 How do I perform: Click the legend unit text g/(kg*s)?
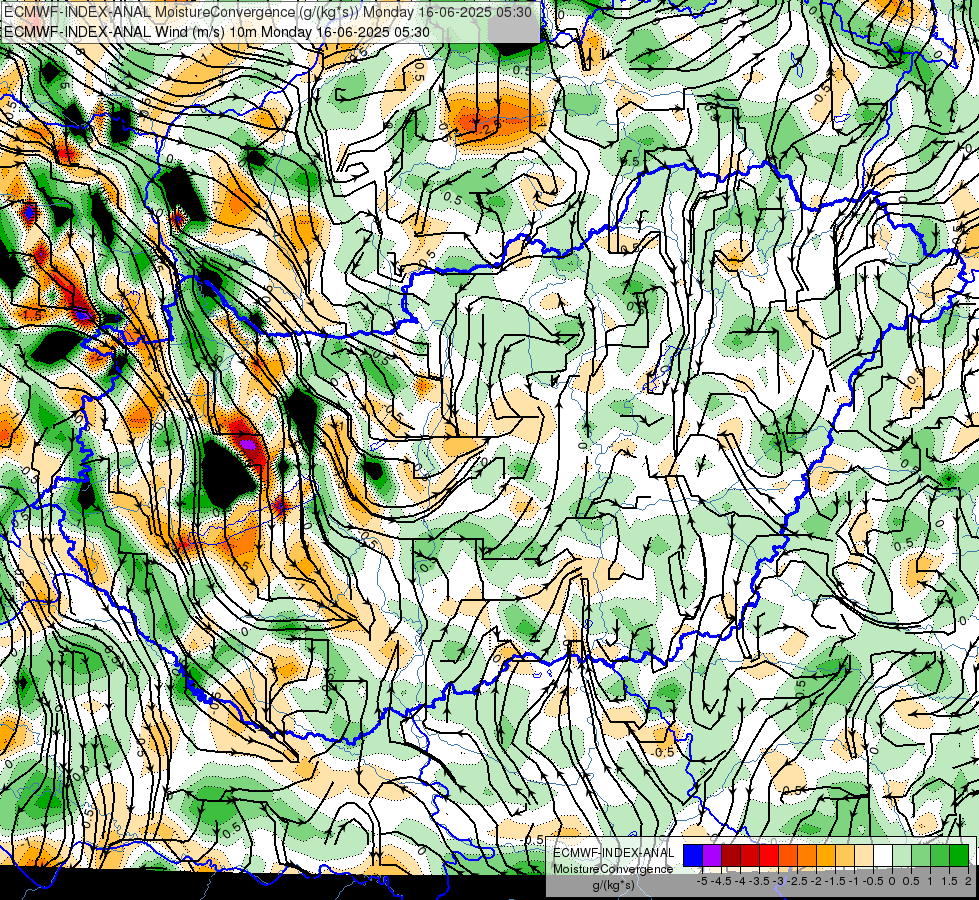613,885
